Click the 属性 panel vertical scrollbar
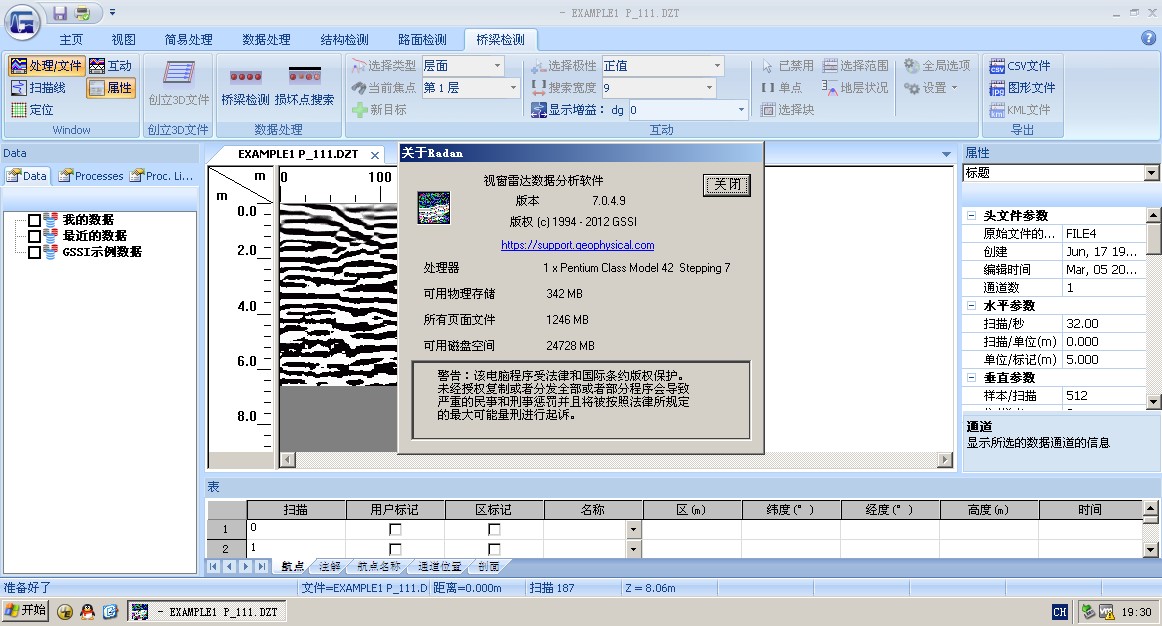Viewport: 1162px width, 626px height. point(1153,308)
